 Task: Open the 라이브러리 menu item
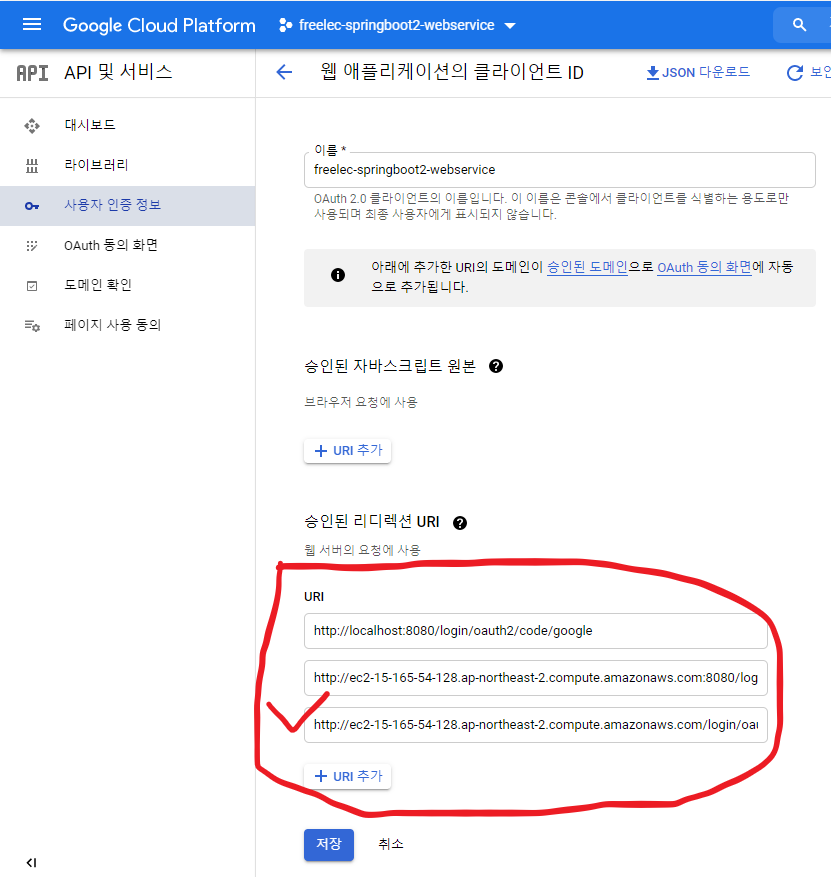(128, 166)
